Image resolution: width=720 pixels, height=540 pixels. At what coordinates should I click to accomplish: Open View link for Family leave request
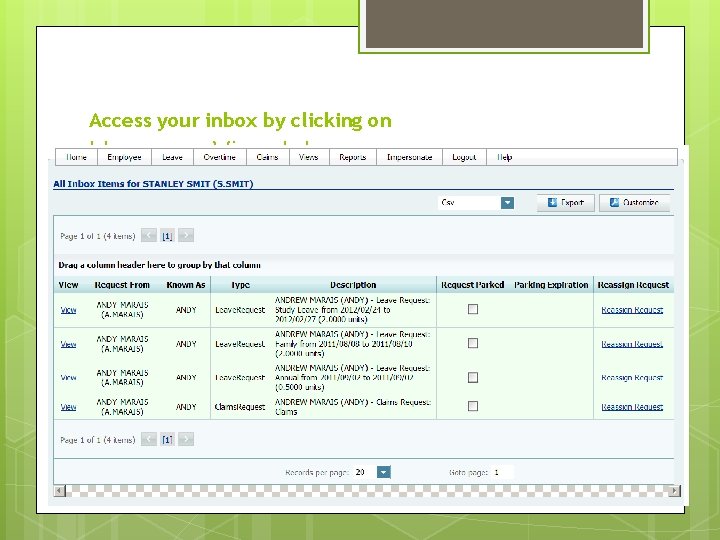pos(68,344)
